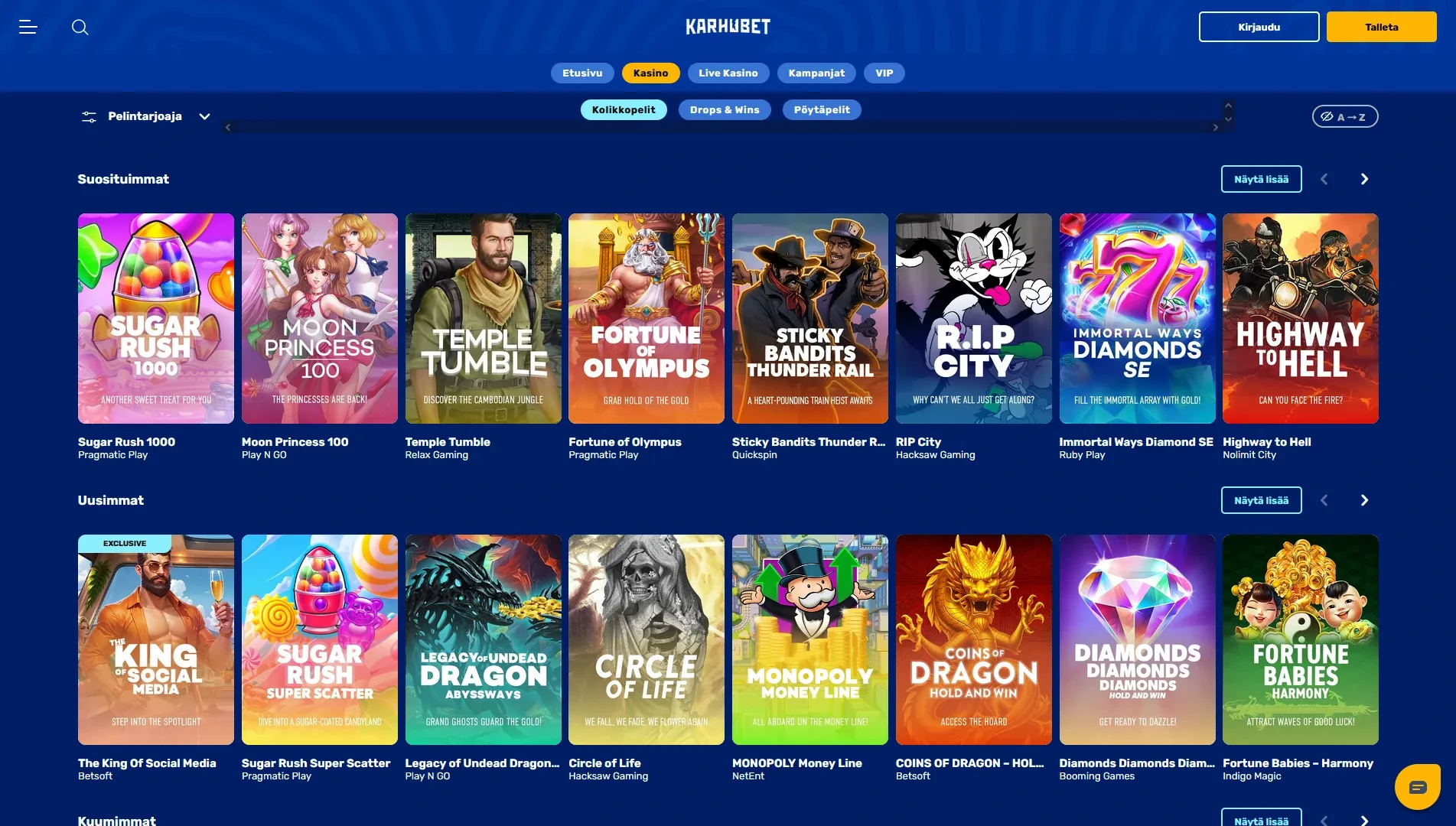
Task: Click the Karhubet logo
Action: click(728, 27)
